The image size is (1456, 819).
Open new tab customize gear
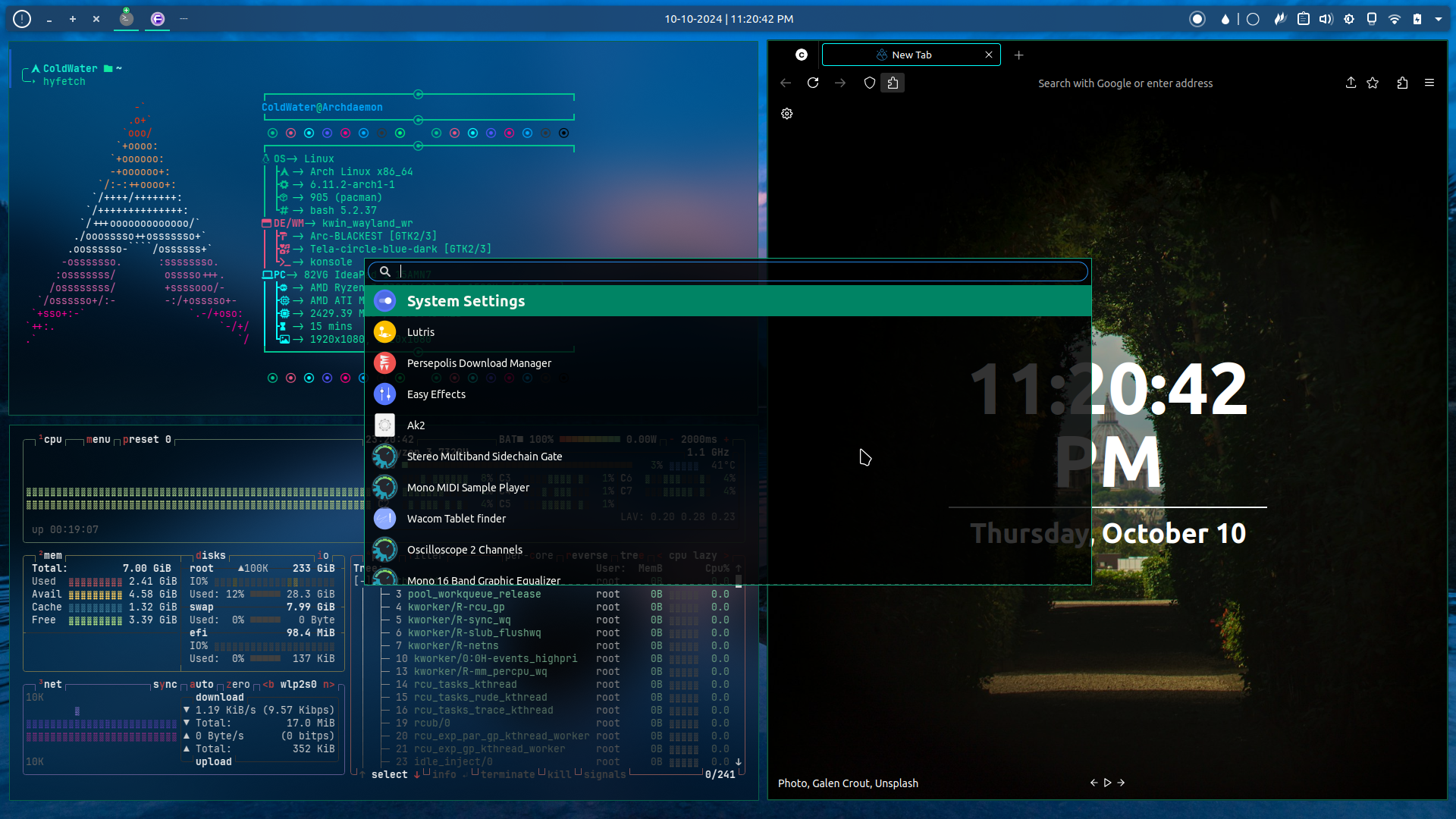pyautogui.click(x=787, y=114)
